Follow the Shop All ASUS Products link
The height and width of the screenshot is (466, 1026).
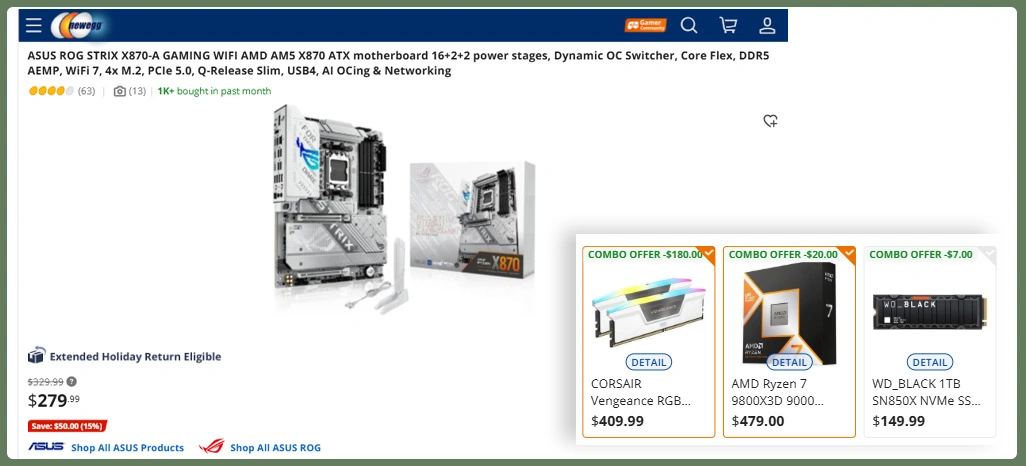pyautogui.click(x=127, y=448)
